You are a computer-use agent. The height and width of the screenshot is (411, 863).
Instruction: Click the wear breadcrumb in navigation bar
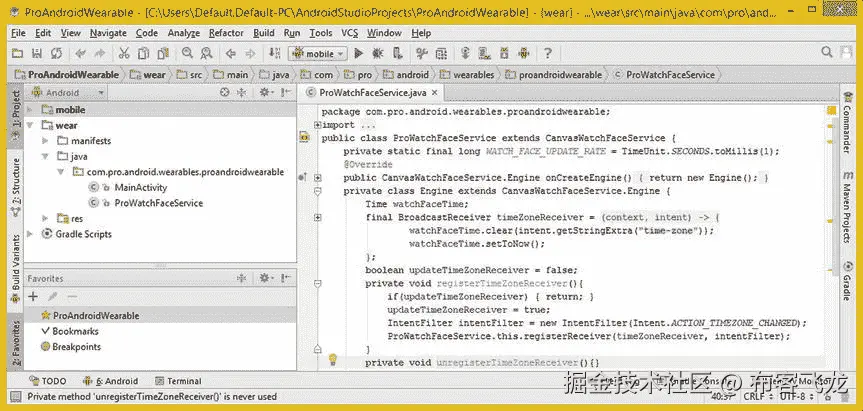pyautogui.click(x=149, y=74)
